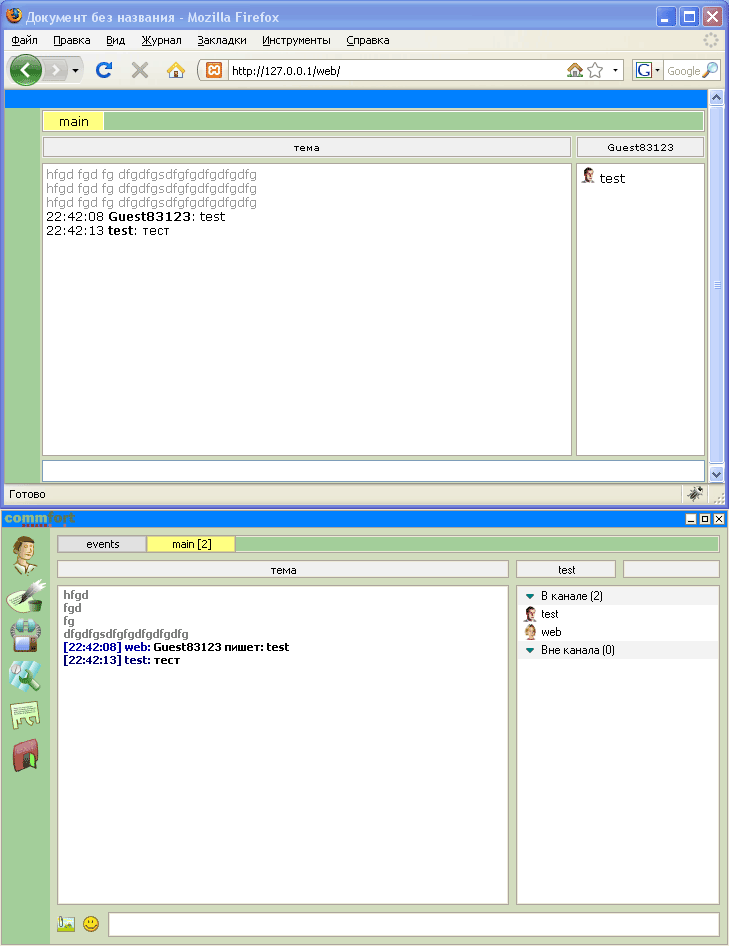Select user 'web' in channel list
Screen dimensions: 729x946
[551, 632]
